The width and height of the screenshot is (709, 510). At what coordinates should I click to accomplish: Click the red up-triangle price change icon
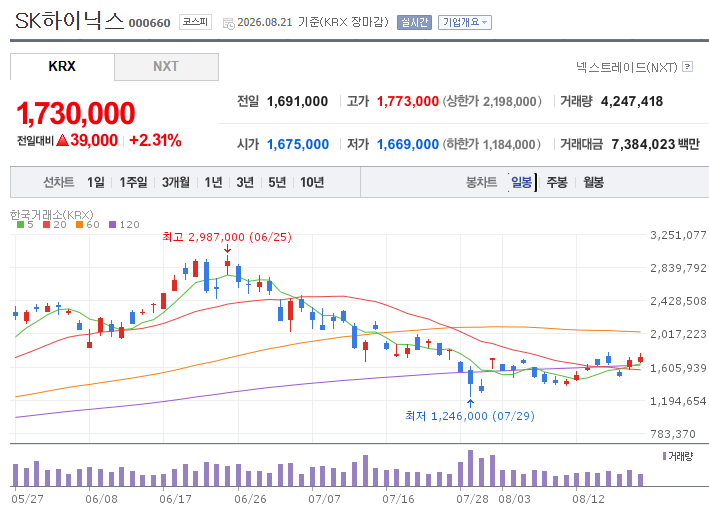click(62, 140)
